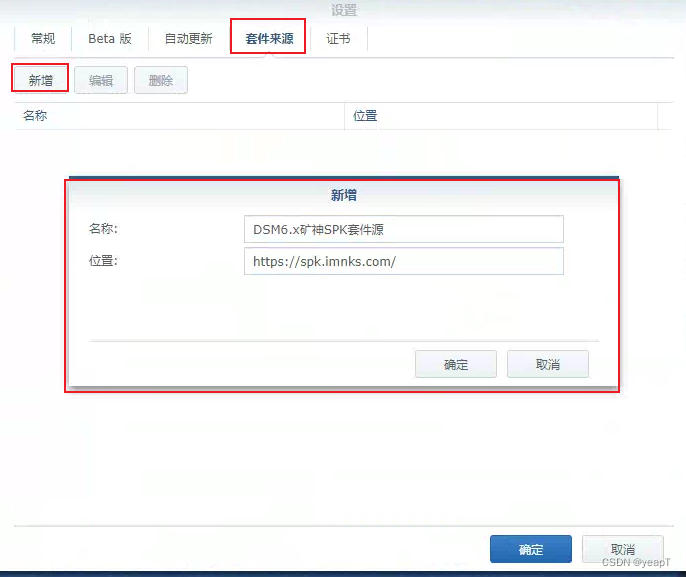Image resolution: width=686 pixels, height=577 pixels.
Task: Click the blue 确定 button in settings
Action: [x=531, y=549]
